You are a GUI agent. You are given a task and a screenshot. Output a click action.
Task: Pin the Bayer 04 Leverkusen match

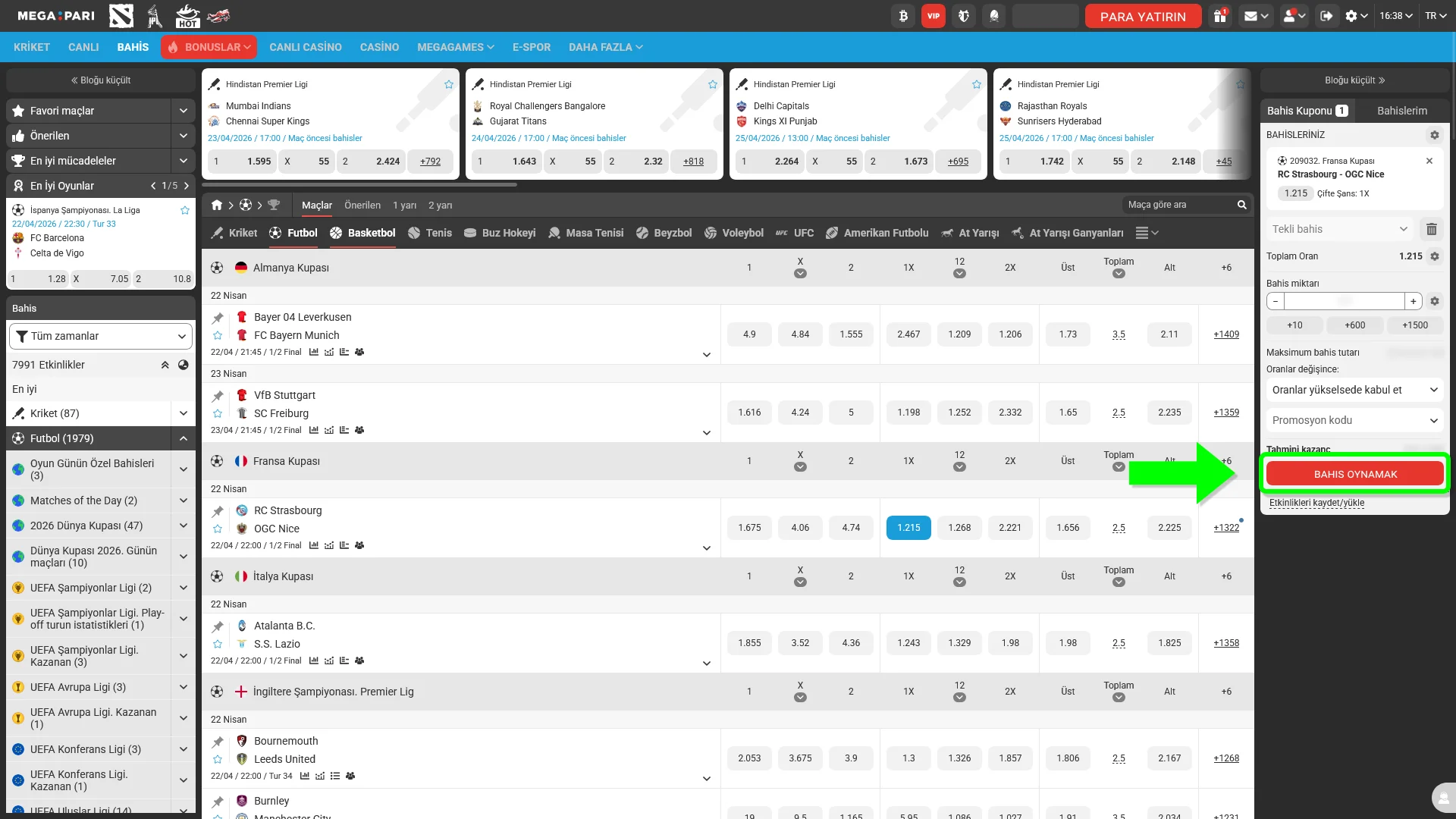218,318
